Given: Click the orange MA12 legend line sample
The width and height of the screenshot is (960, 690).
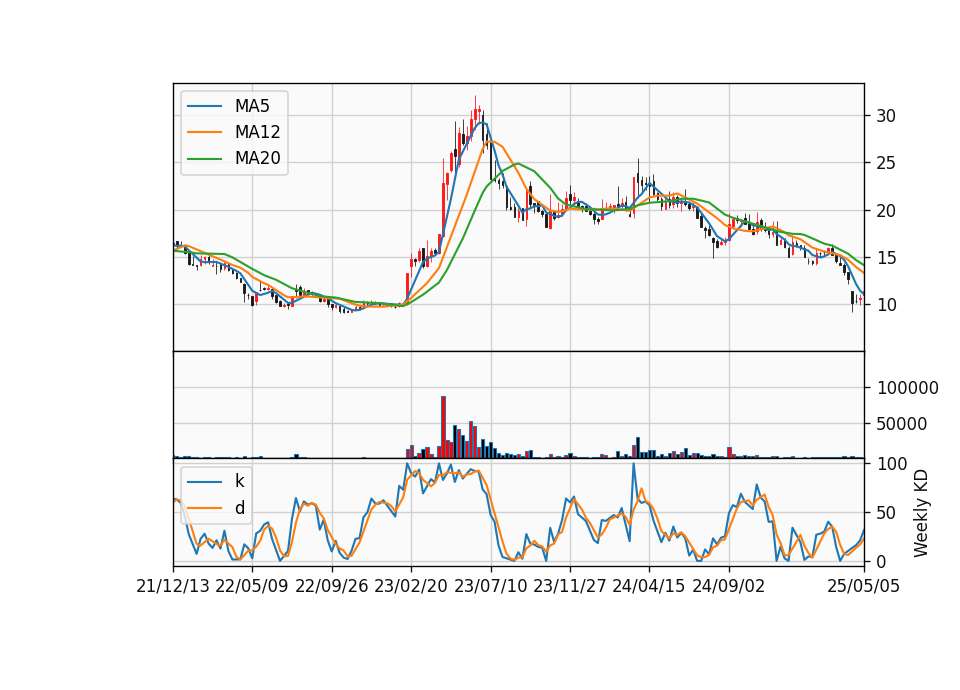Looking at the screenshot, I should coord(204,132).
